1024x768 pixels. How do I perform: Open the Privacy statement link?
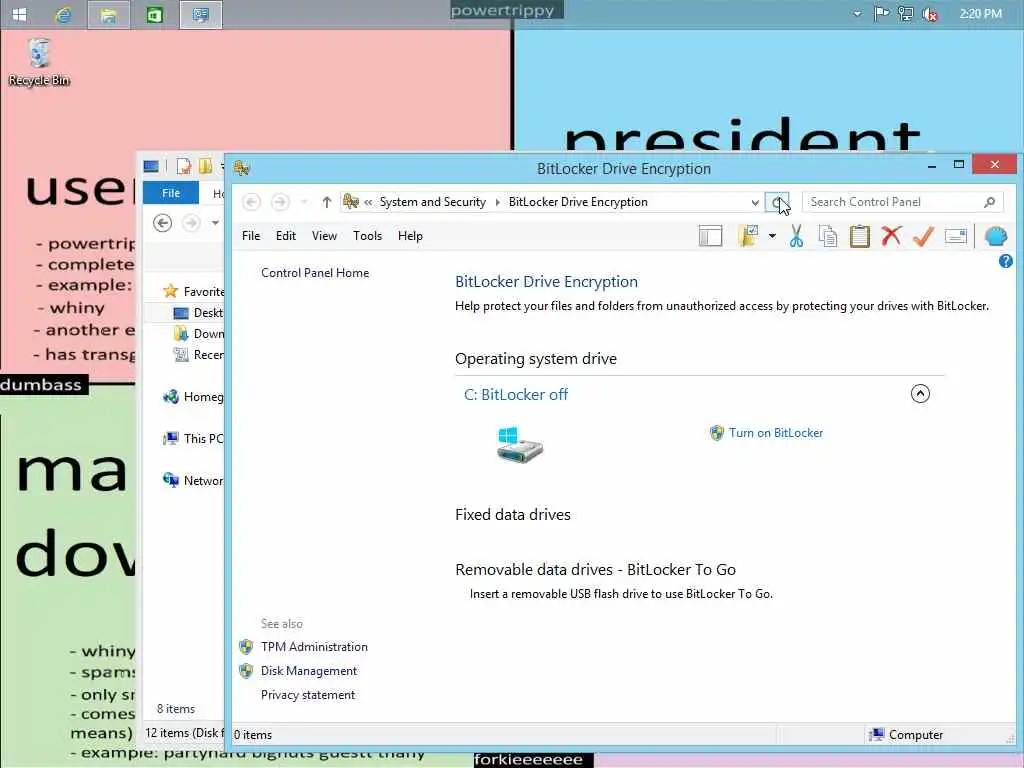point(308,695)
